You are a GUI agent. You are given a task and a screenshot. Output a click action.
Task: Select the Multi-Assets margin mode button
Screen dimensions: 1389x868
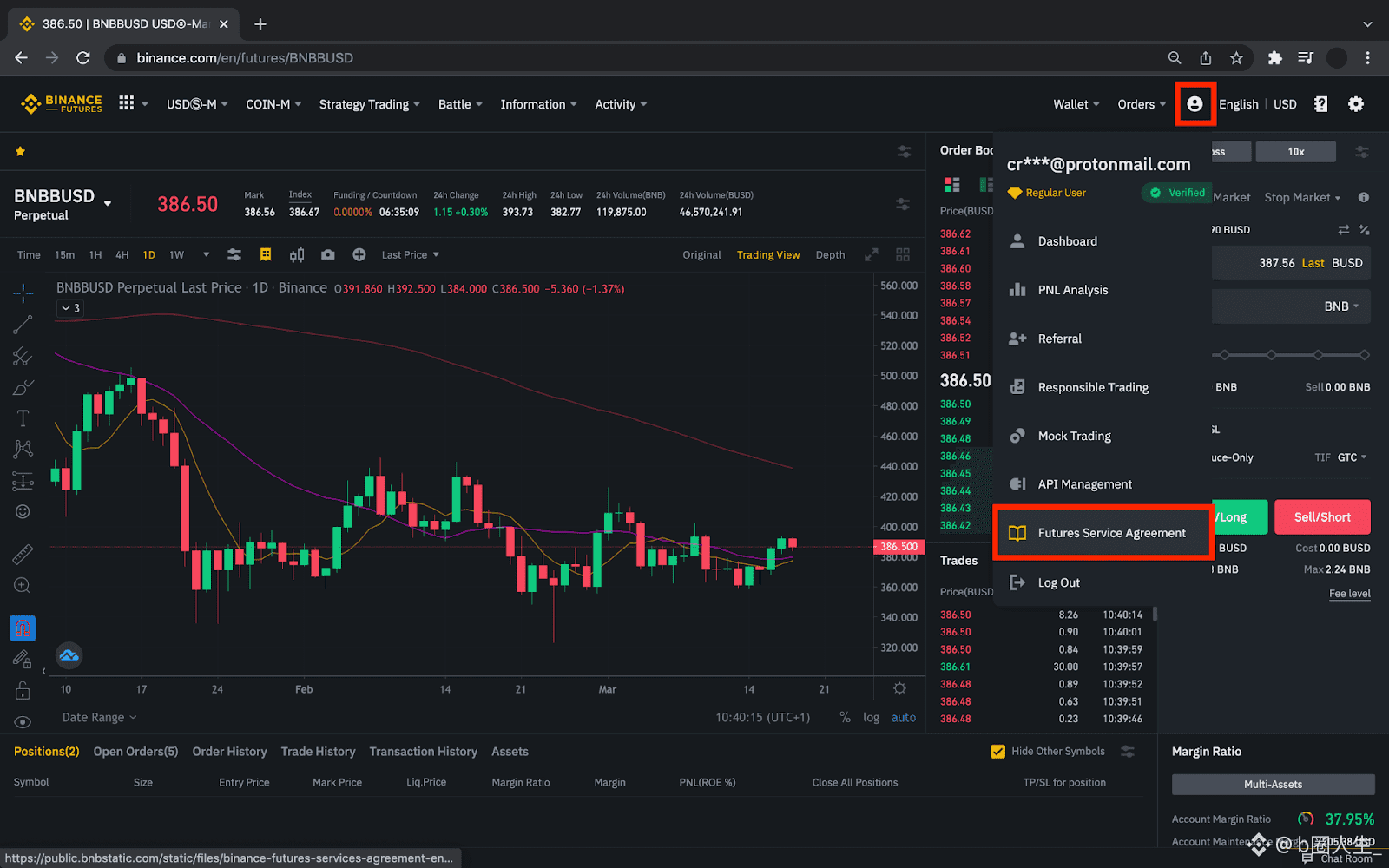point(1273,785)
